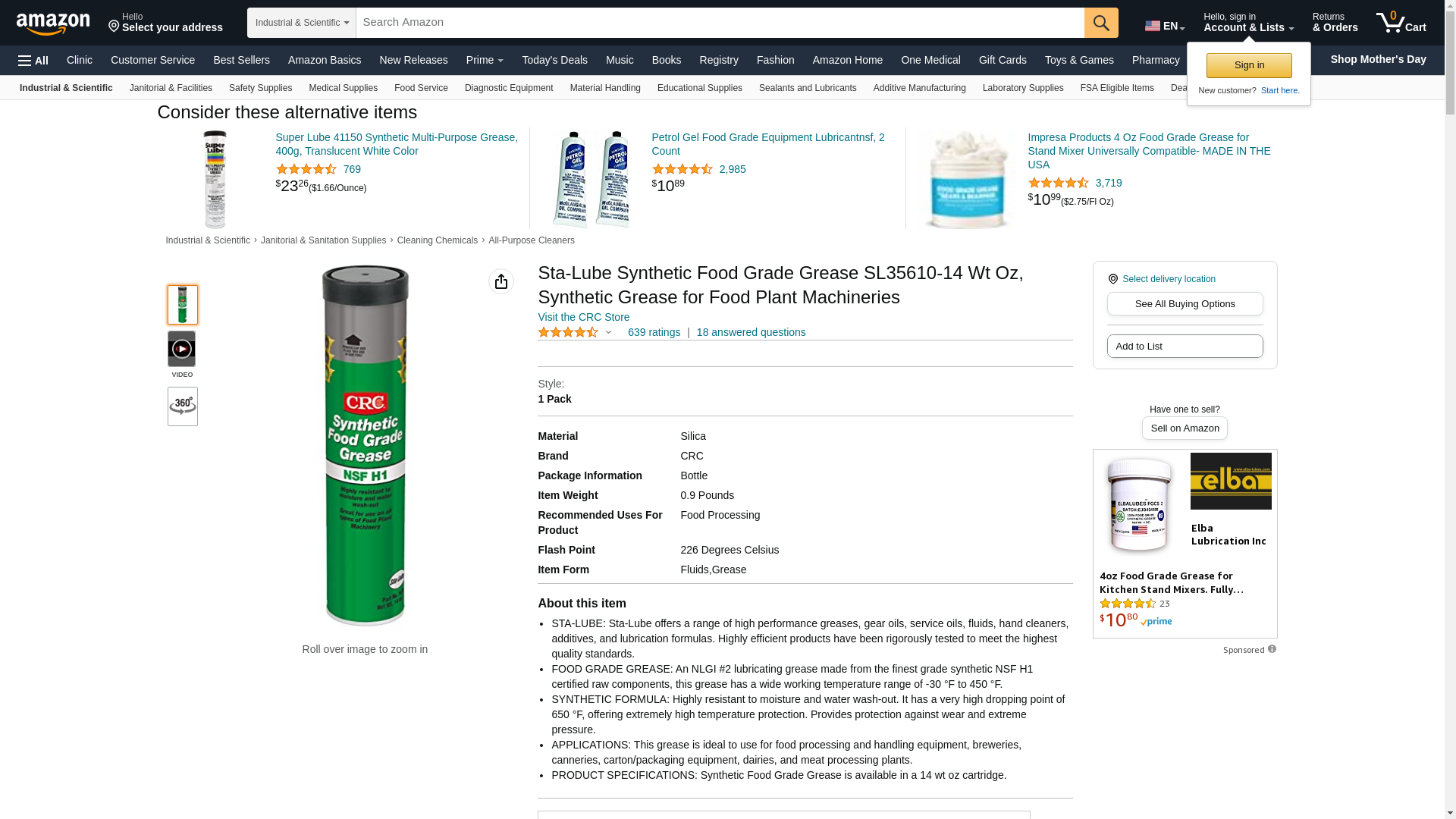Click the search magnifier button
This screenshot has width=1456, height=819.
(x=1101, y=23)
